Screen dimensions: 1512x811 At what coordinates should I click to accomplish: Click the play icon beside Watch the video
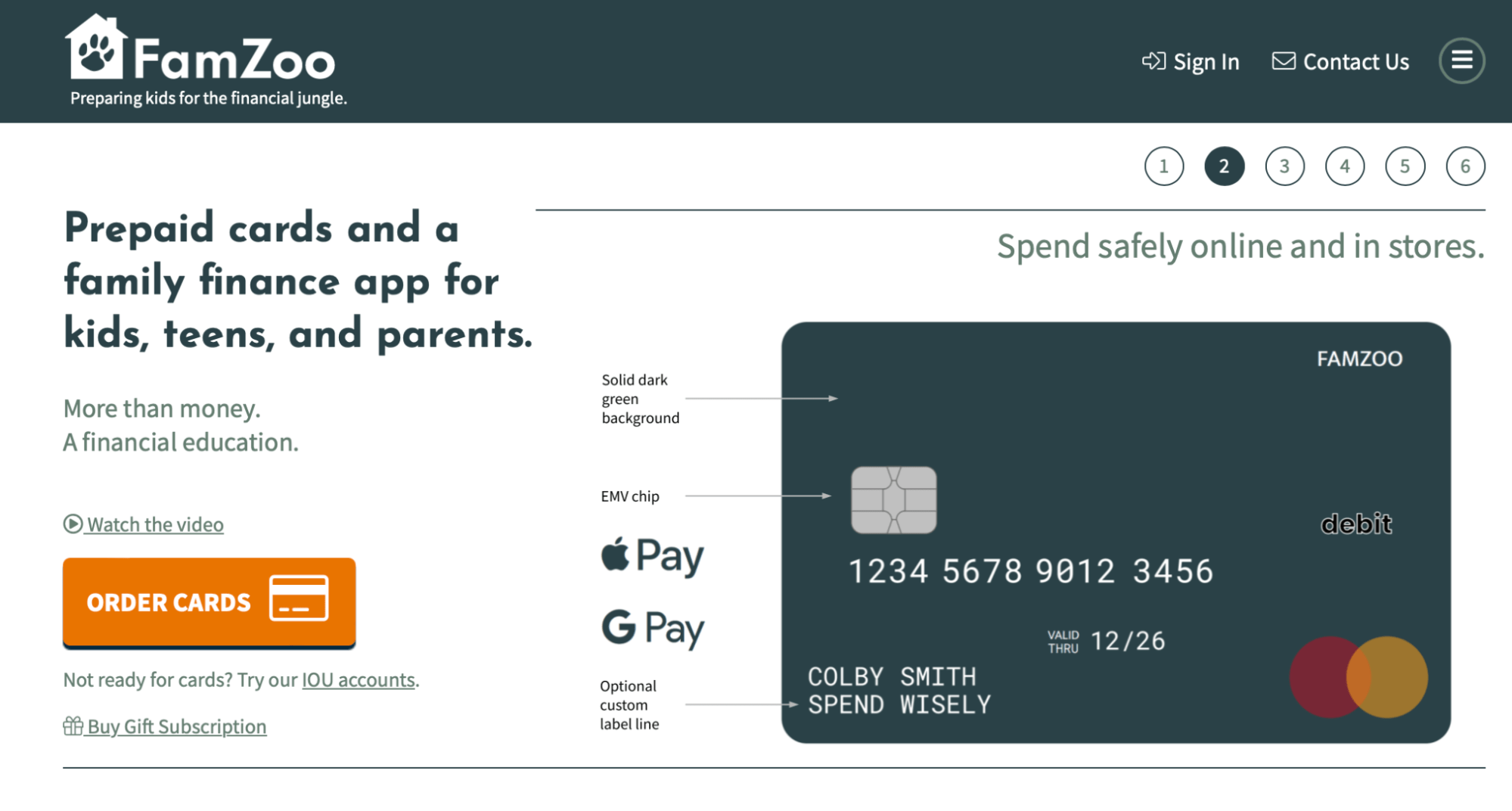72,524
